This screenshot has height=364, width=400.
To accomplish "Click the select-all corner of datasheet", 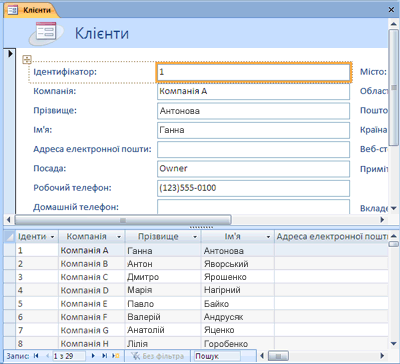I will pyautogui.click(x=10, y=237).
